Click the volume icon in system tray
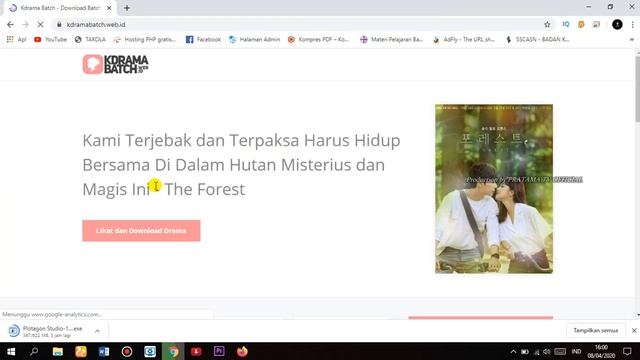The image size is (640, 360). [x=547, y=351]
